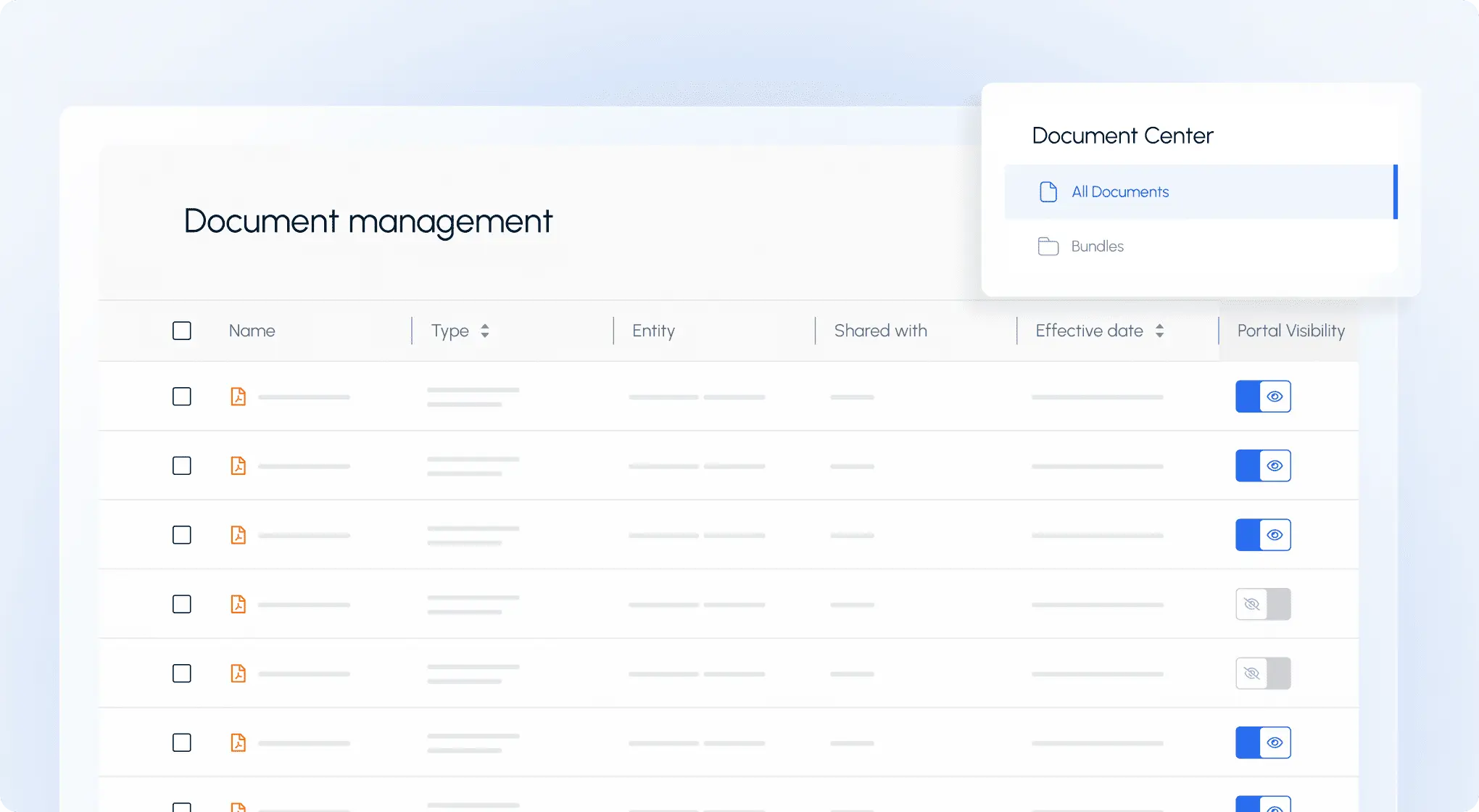Screen dimensions: 1479x812
Task: Enable portal visibility for fourth row document
Action: point(1263,604)
